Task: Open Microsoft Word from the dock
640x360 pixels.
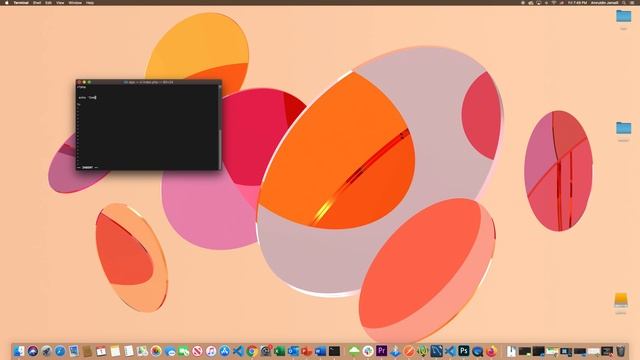Action: click(320, 351)
